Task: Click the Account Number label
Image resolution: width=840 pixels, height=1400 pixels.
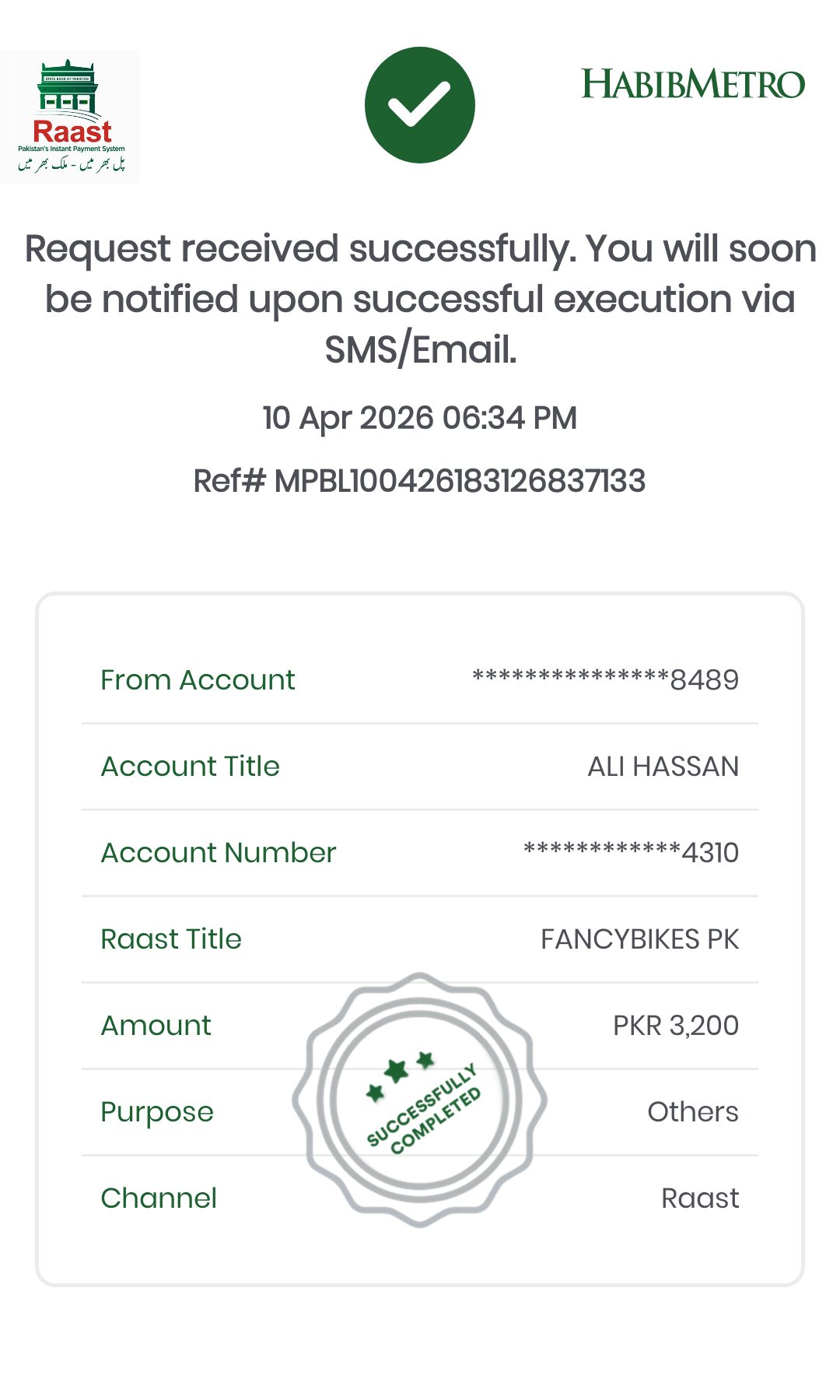Action: (218, 853)
